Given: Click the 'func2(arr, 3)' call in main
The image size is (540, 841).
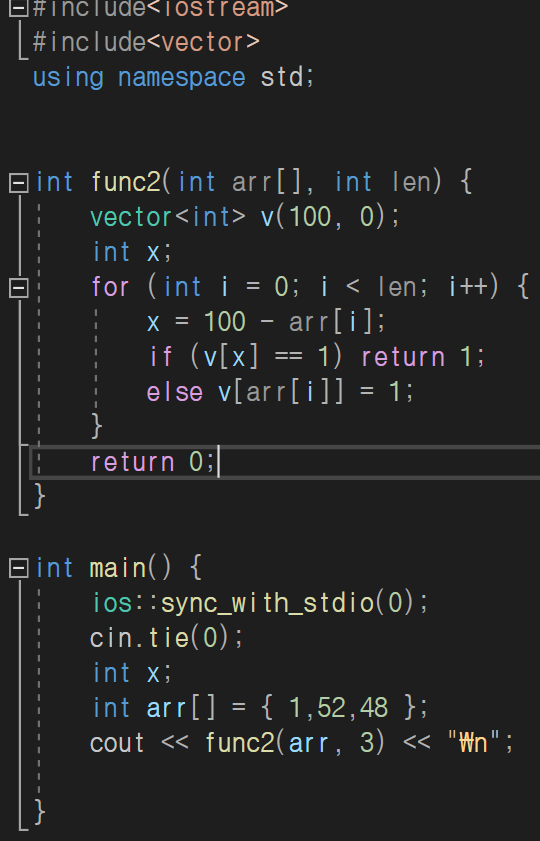Looking at the screenshot, I should pyautogui.click(x=295, y=743).
